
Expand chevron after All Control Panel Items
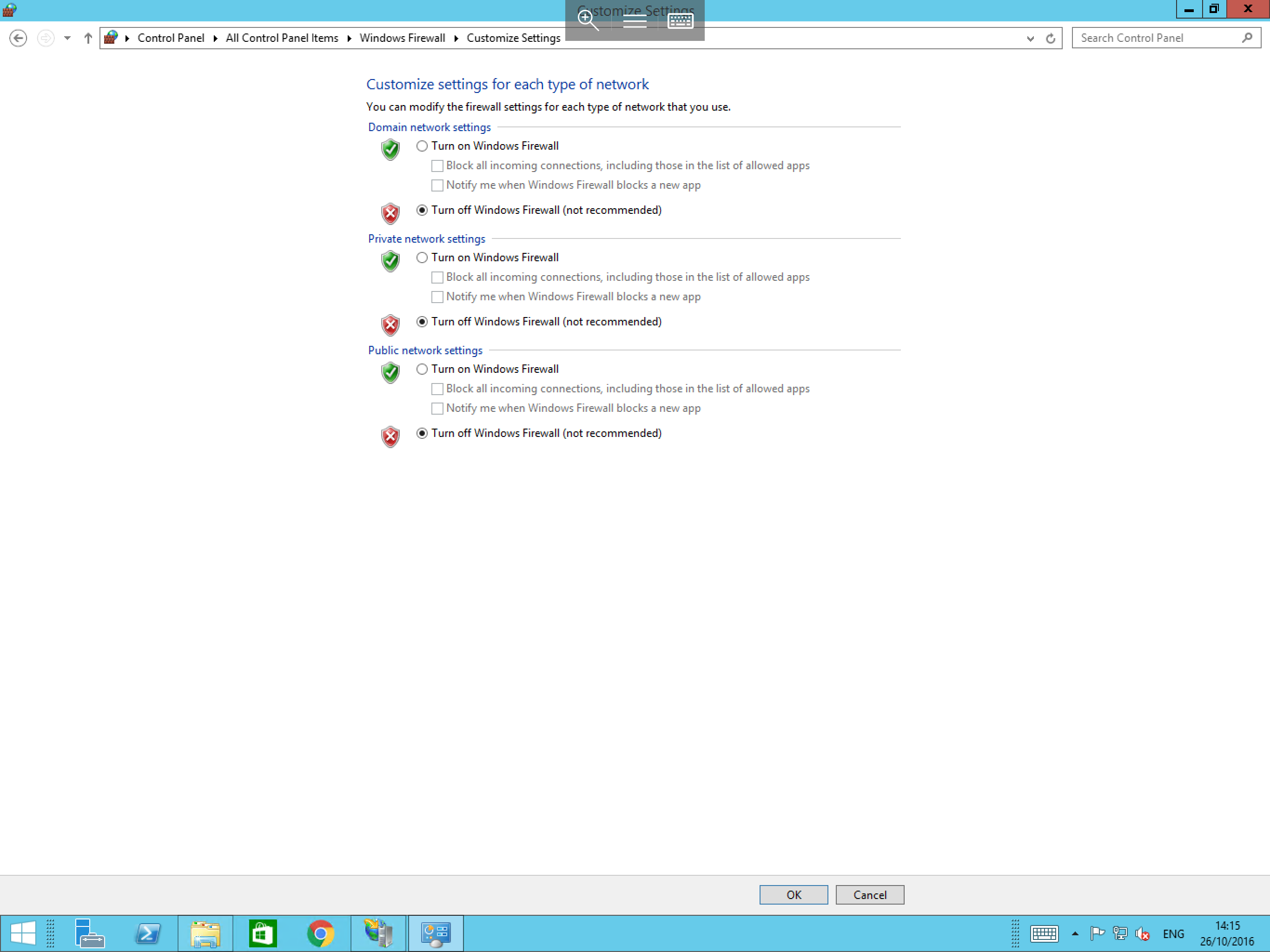pyautogui.click(x=349, y=38)
